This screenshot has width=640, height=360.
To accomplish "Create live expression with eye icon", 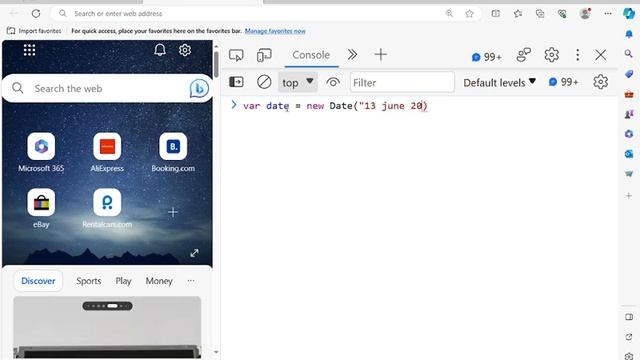I will pos(333,82).
